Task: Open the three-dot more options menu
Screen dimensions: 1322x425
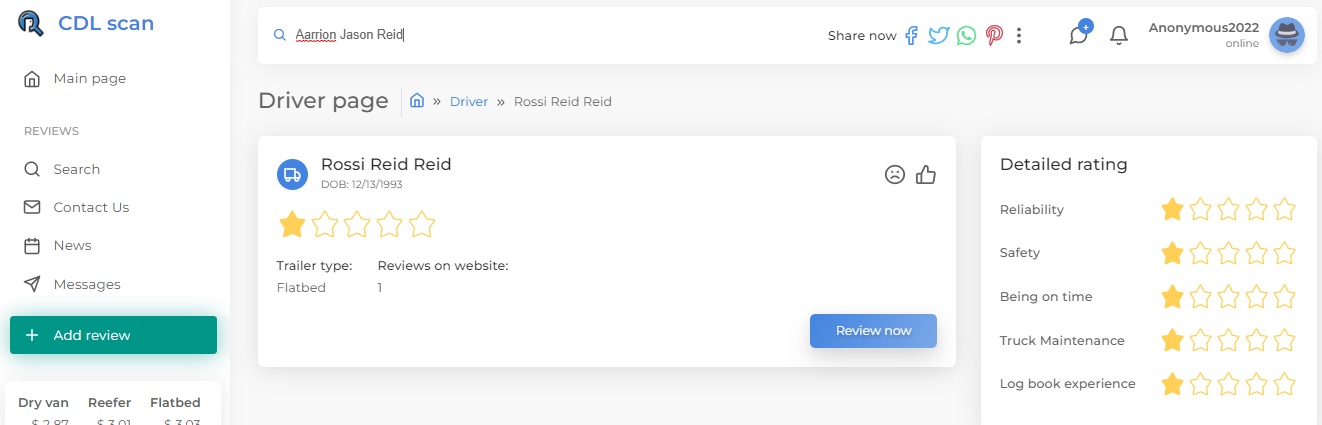Action: click(1019, 36)
